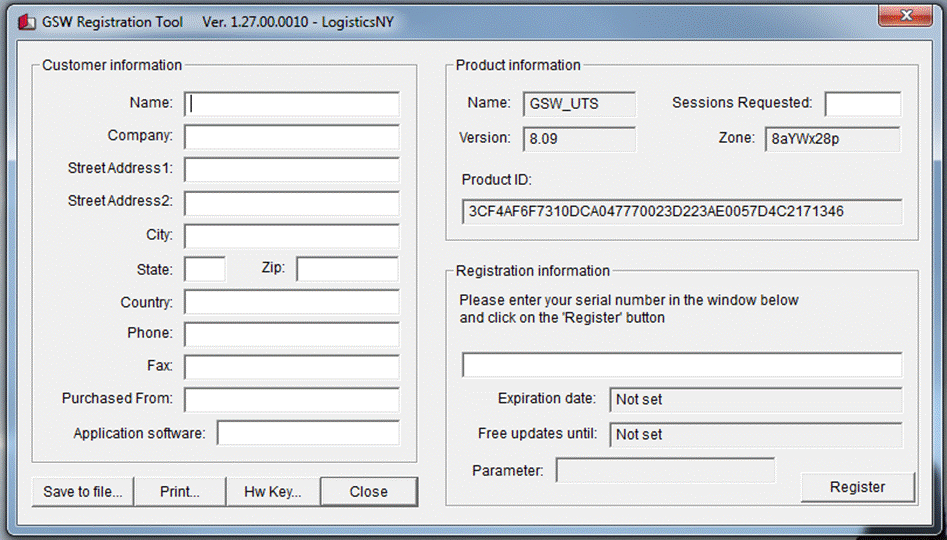The image size is (947, 540).
Task: Click the Free updates until field
Action: pos(756,434)
